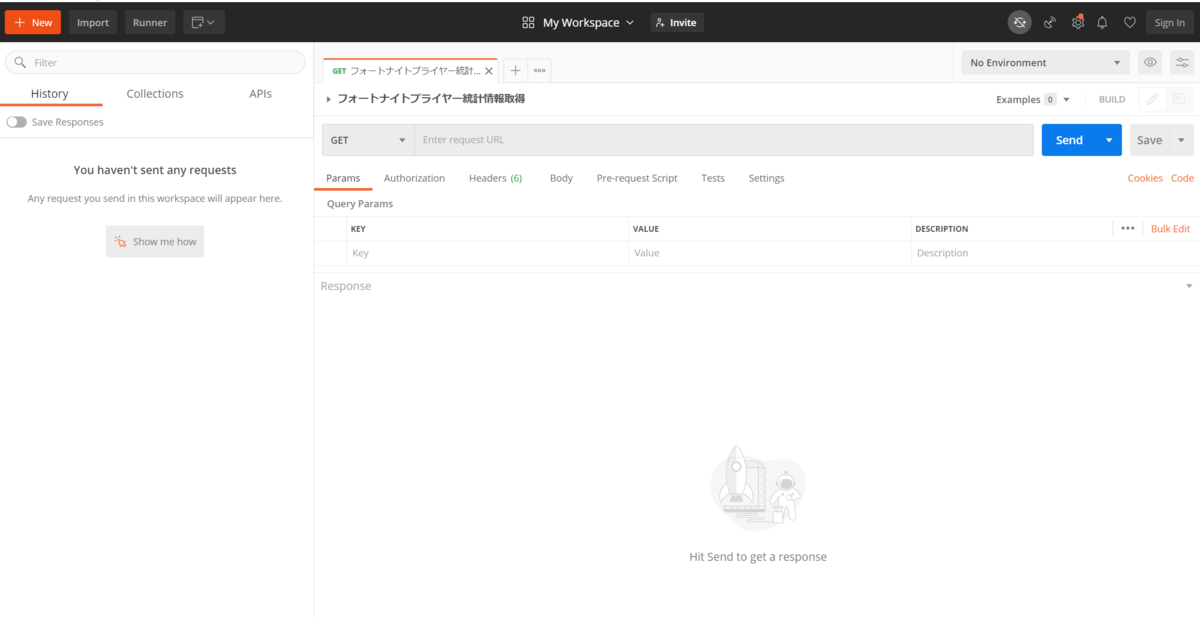Open the notifications bell icon

tap(1103, 22)
